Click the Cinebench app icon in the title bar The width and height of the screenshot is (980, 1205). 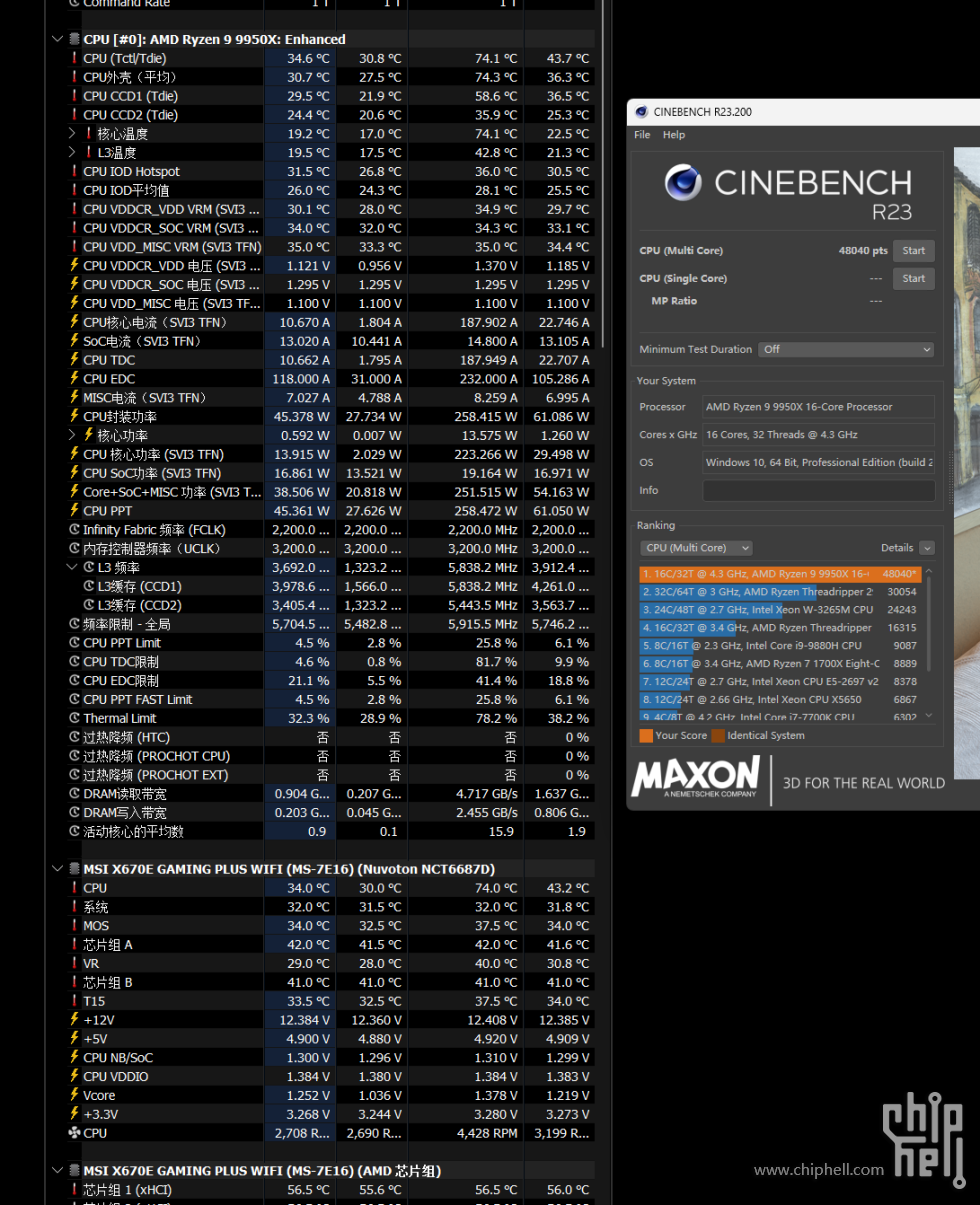pyautogui.click(x=640, y=112)
